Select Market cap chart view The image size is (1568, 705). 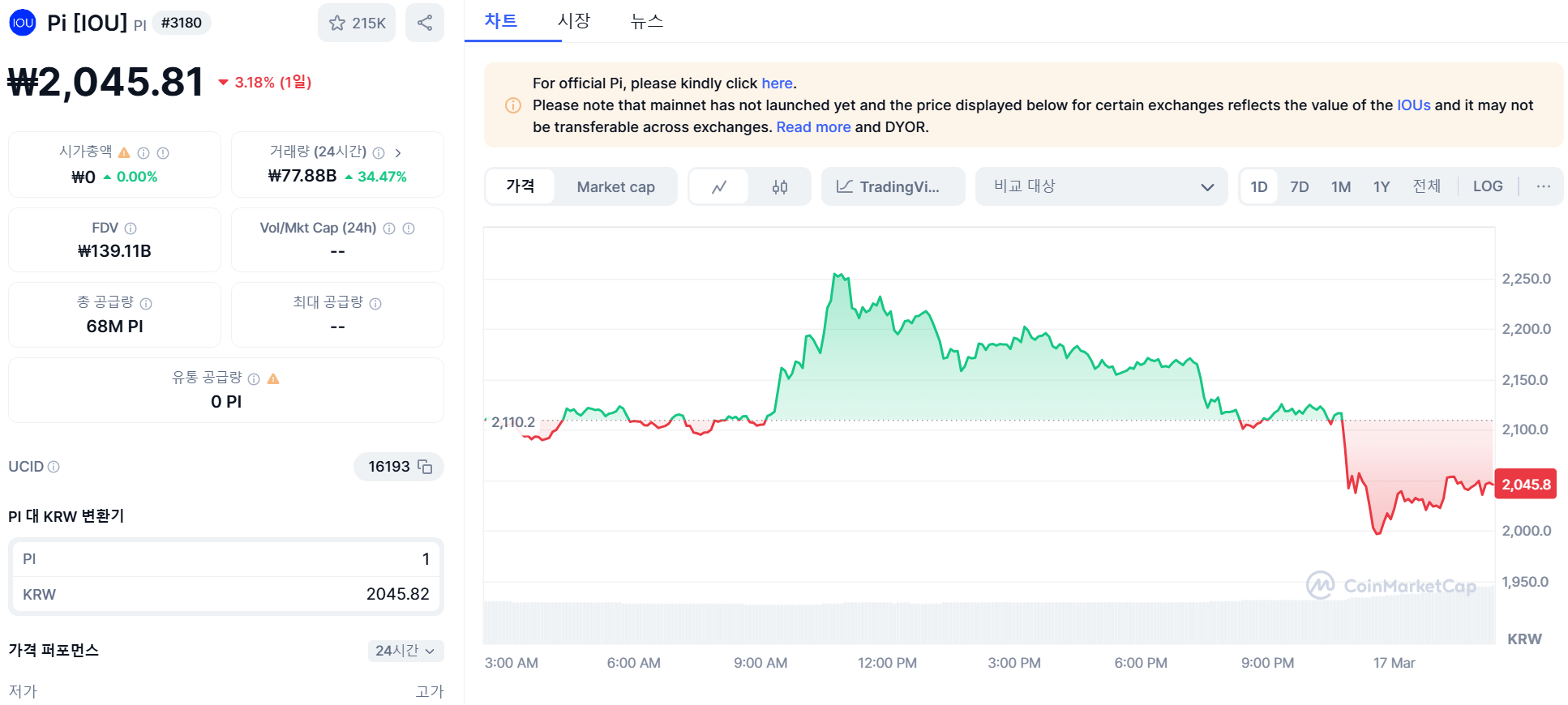tap(616, 187)
